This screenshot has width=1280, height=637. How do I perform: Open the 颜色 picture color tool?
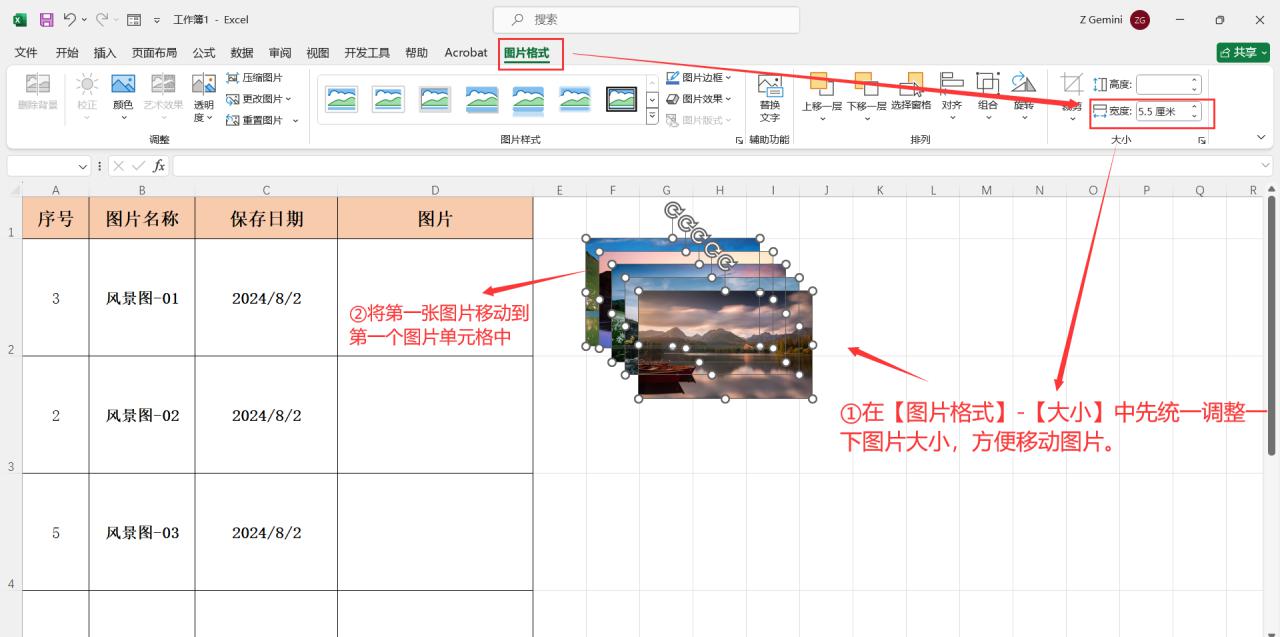point(123,97)
